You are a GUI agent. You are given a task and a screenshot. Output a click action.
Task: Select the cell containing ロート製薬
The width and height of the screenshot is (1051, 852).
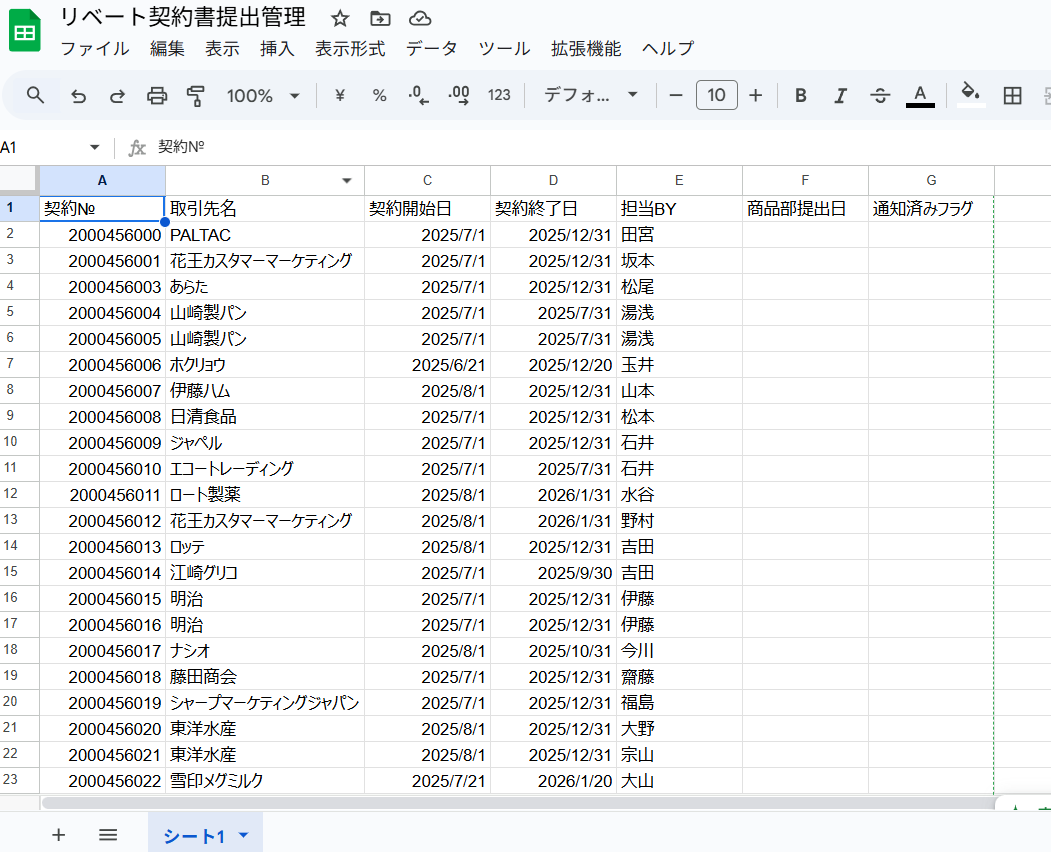[265, 495]
